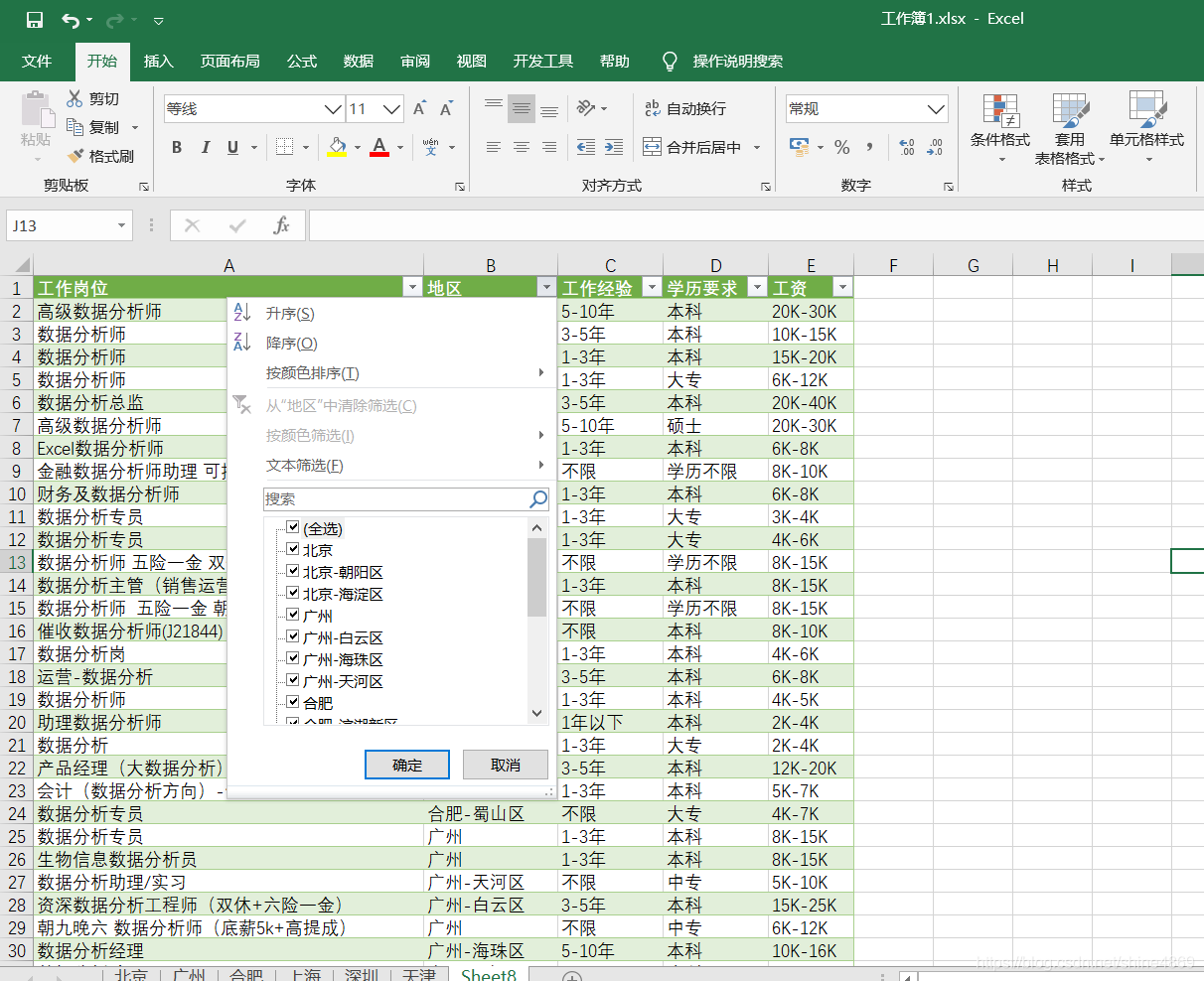The height and width of the screenshot is (981, 1204).
Task: Switch to the 公式 ribbon tab
Action: pyautogui.click(x=302, y=62)
